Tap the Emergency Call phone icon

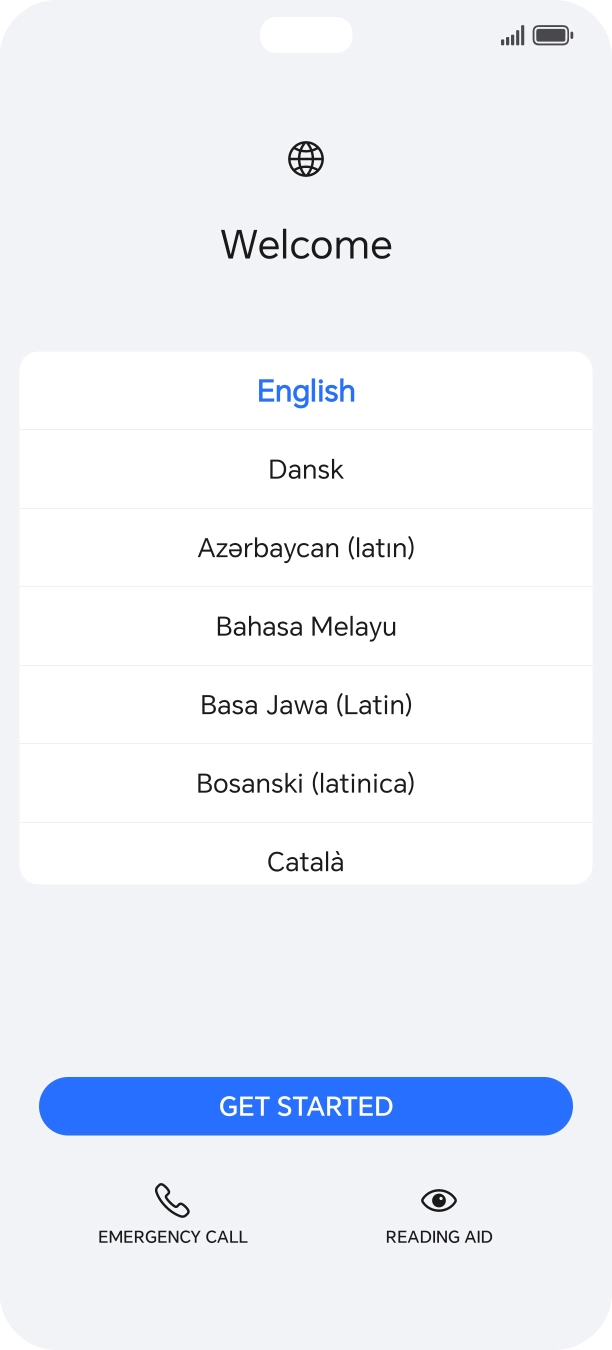pos(172,1201)
